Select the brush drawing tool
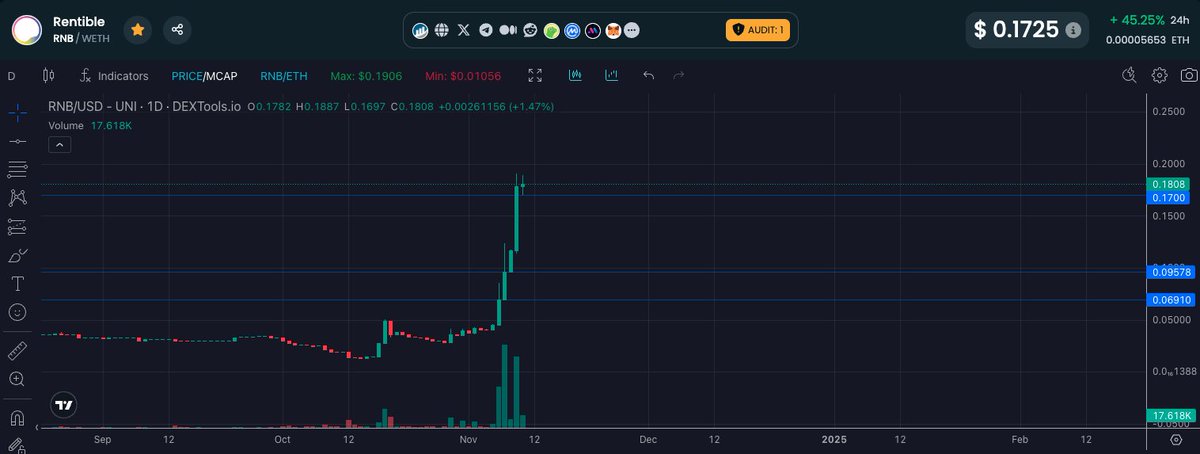 click(17, 255)
